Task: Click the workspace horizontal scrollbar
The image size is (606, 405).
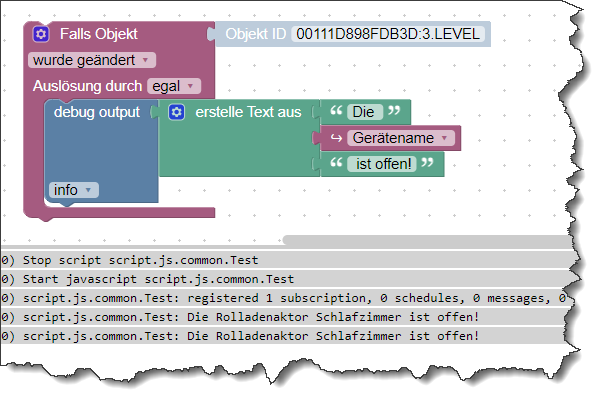Action: (x=420, y=240)
